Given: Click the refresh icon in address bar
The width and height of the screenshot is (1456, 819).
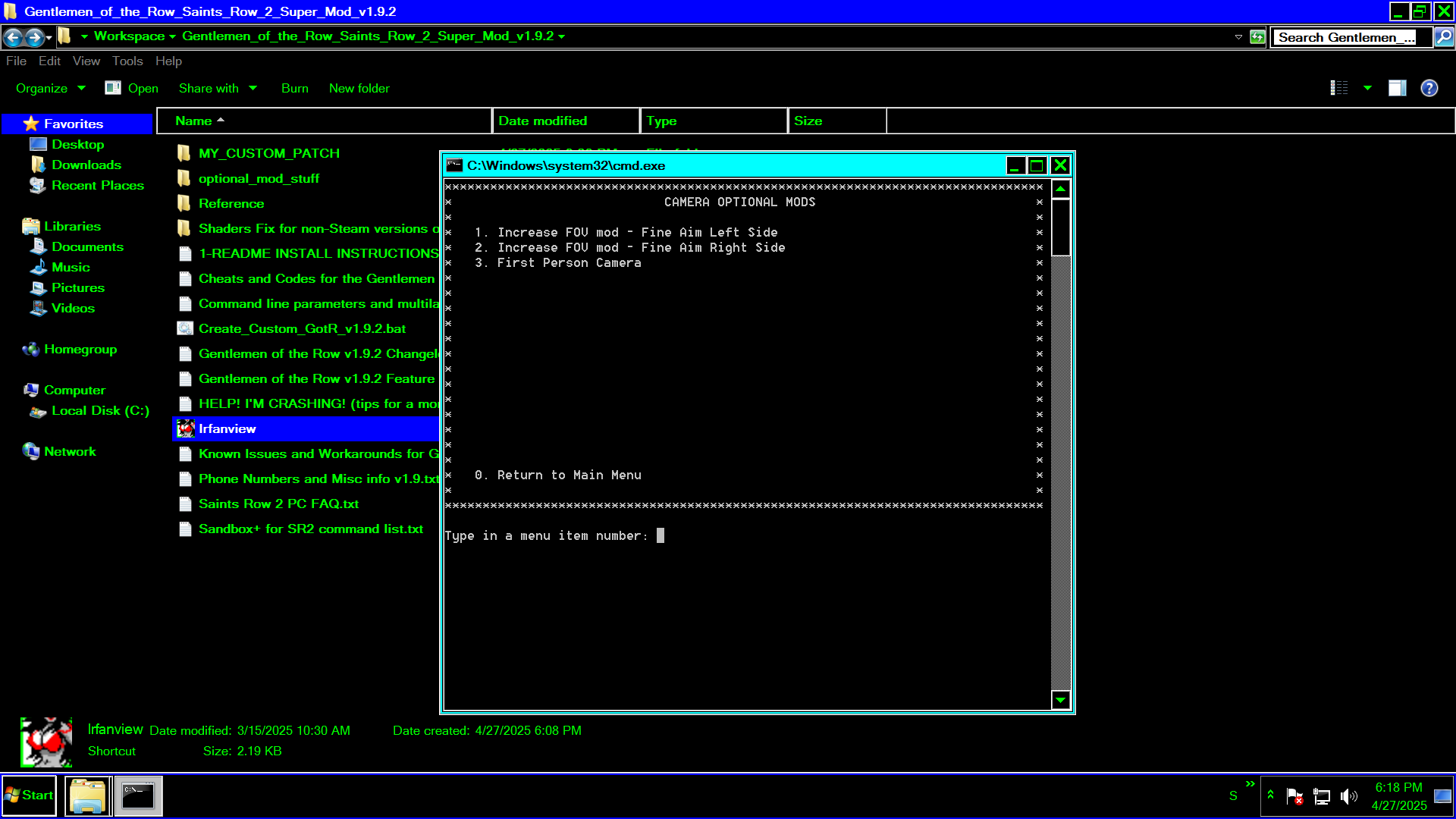Looking at the screenshot, I should point(1257,37).
